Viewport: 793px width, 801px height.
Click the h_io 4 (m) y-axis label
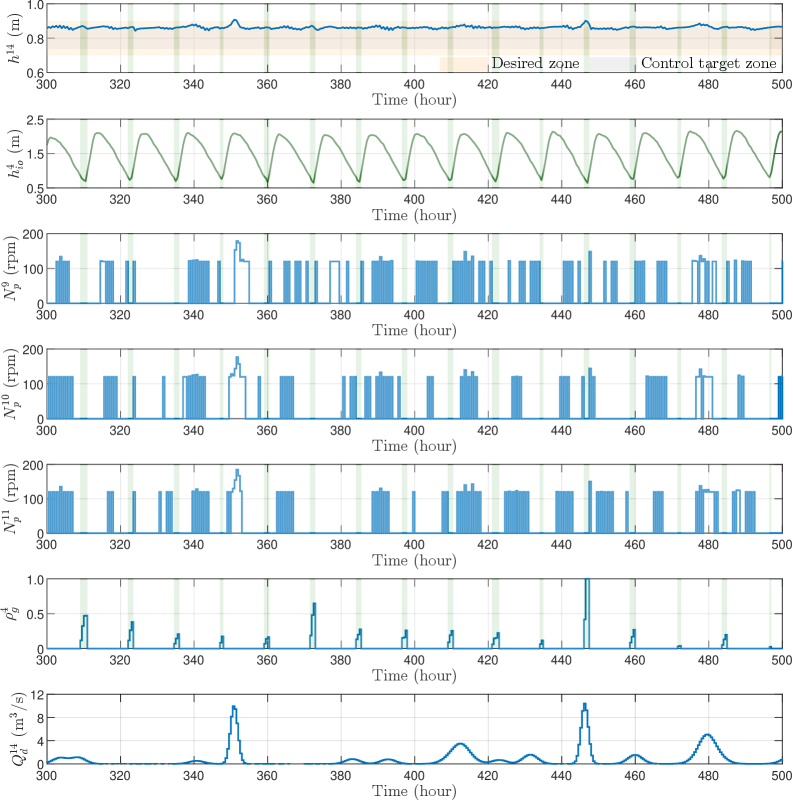15,154
